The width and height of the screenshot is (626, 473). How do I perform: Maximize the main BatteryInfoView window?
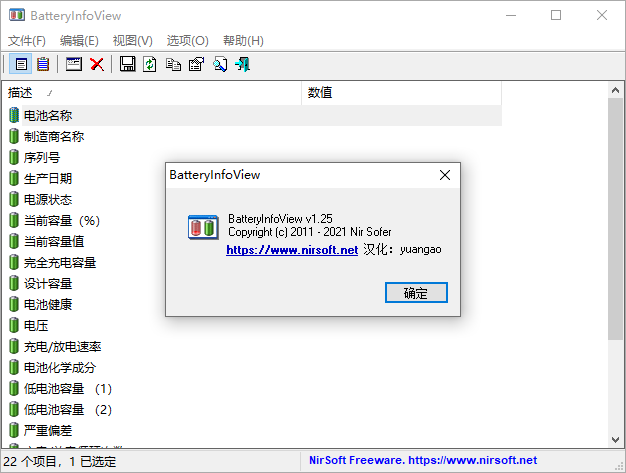[556, 15]
